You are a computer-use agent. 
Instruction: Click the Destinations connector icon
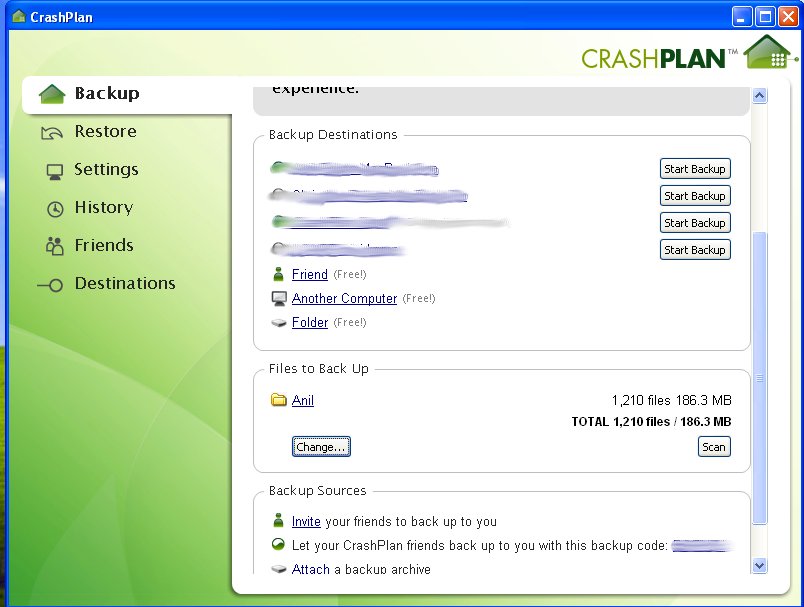click(50, 285)
